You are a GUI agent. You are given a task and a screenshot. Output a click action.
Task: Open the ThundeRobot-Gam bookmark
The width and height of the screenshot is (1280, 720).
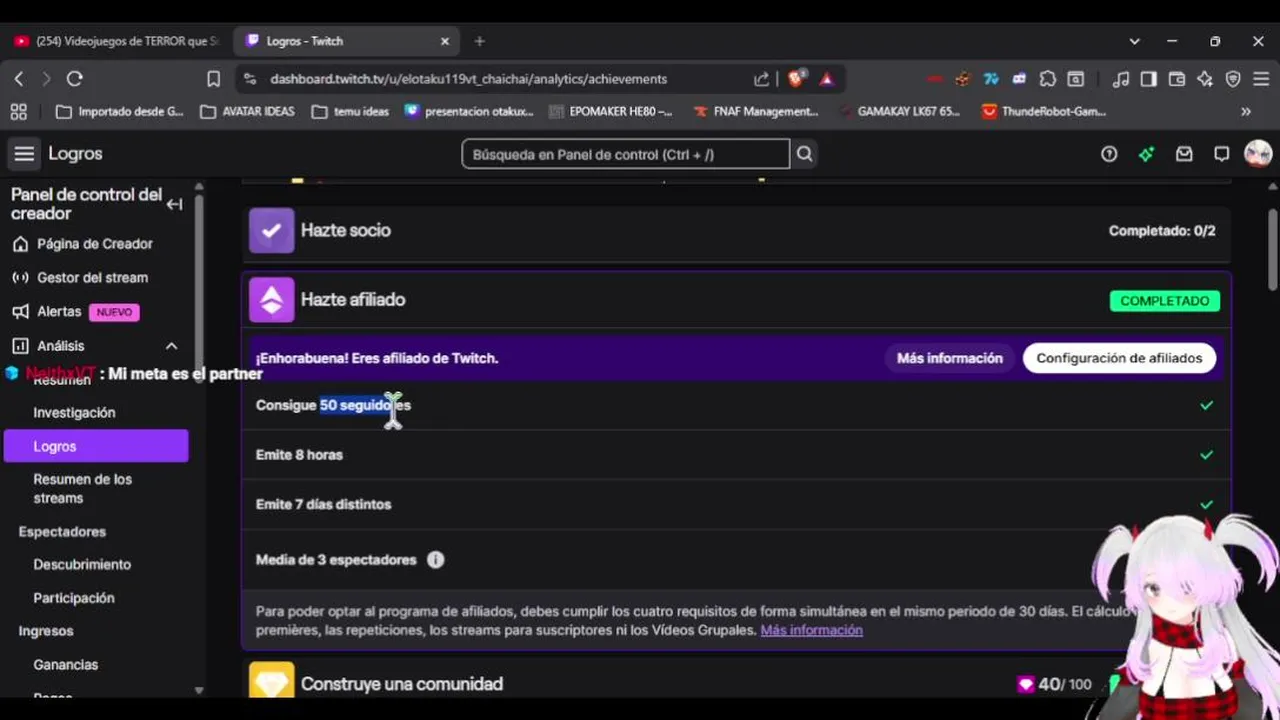tap(1044, 111)
